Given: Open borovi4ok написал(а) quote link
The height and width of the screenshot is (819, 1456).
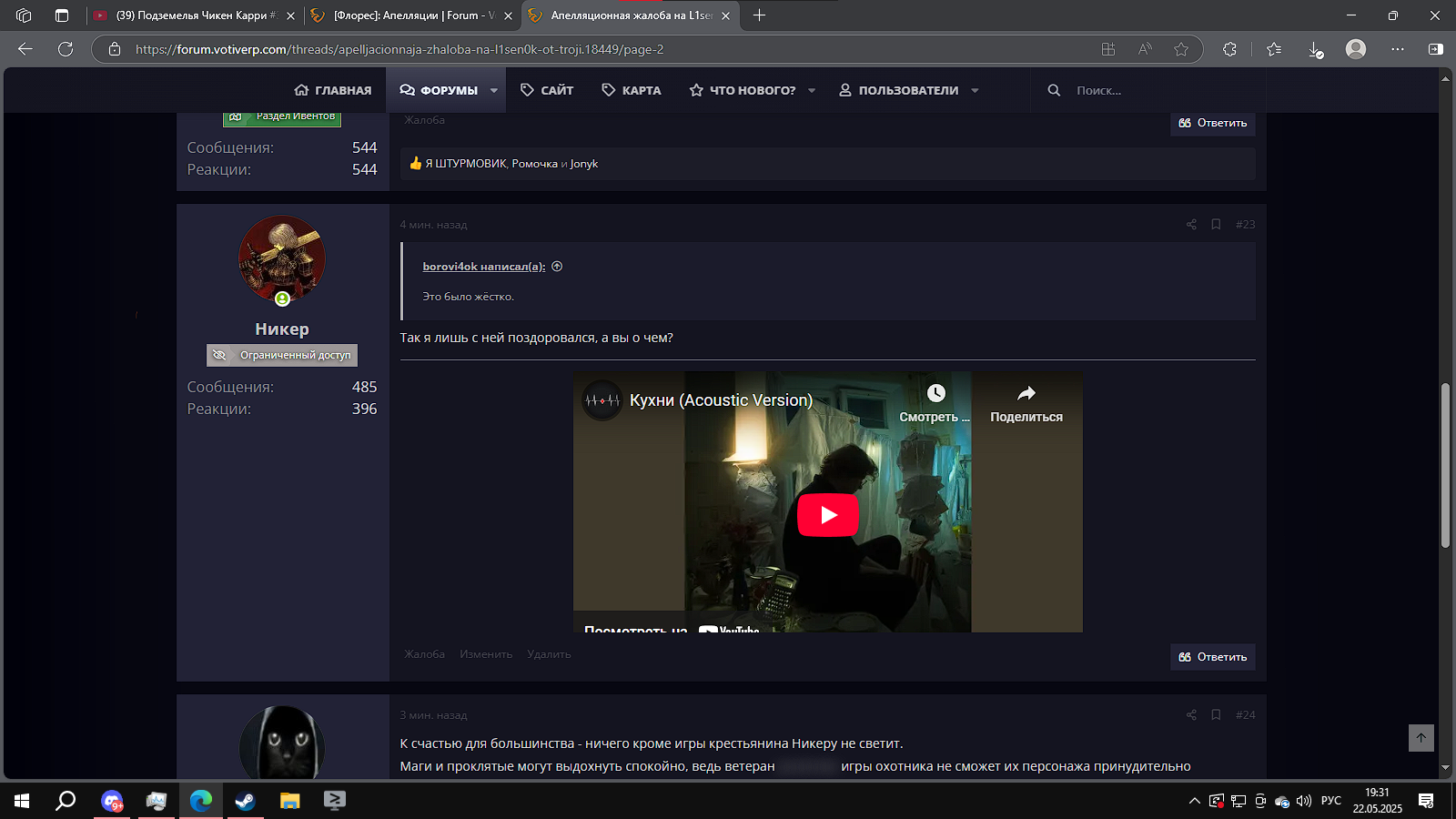Looking at the screenshot, I should pyautogui.click(x=484, y=267).
